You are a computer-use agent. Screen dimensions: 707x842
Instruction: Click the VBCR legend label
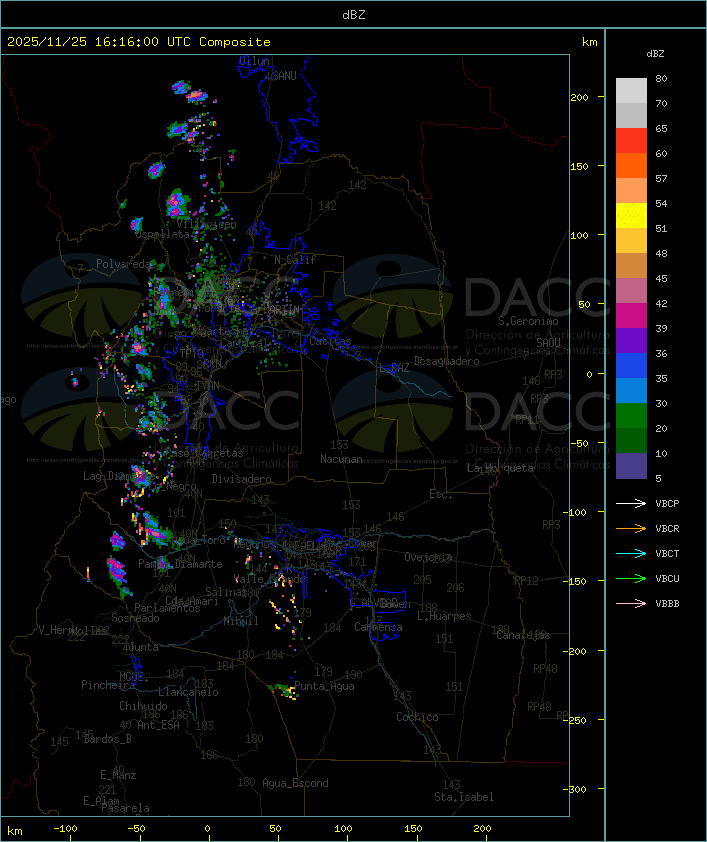pos(667,528)
